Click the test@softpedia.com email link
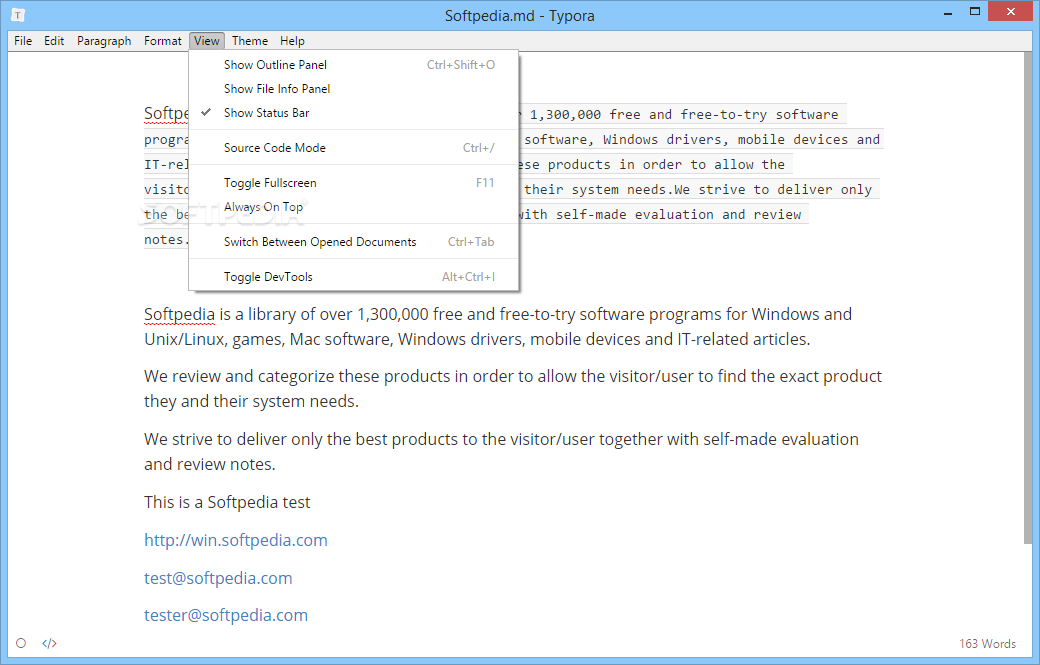1040x665 pixels. 218,578
